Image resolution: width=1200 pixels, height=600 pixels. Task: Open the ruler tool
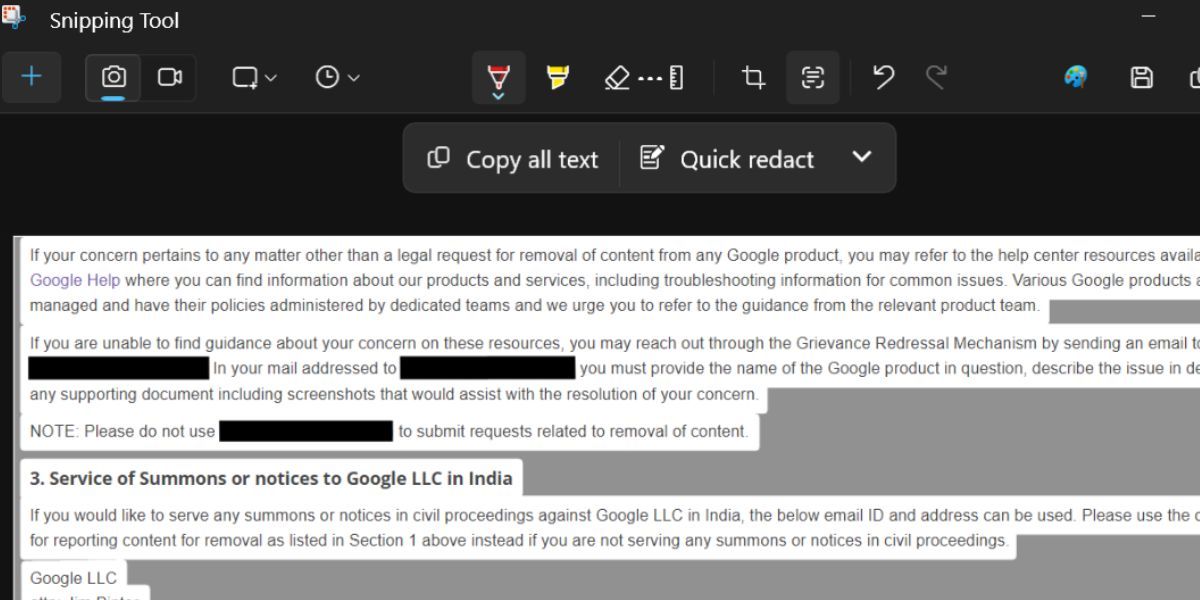[x=676, y=77]
